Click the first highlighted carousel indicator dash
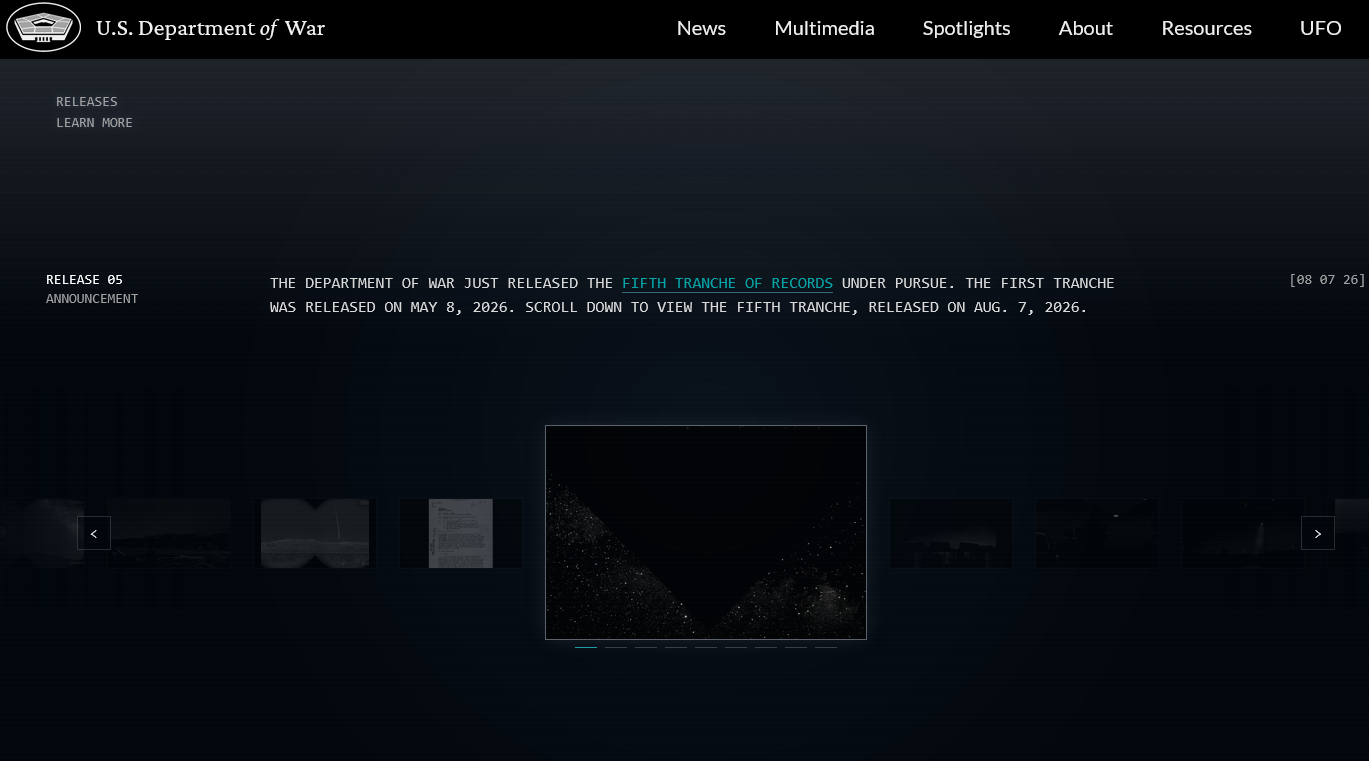This screenshot has height=761, width=1369. 586,647
